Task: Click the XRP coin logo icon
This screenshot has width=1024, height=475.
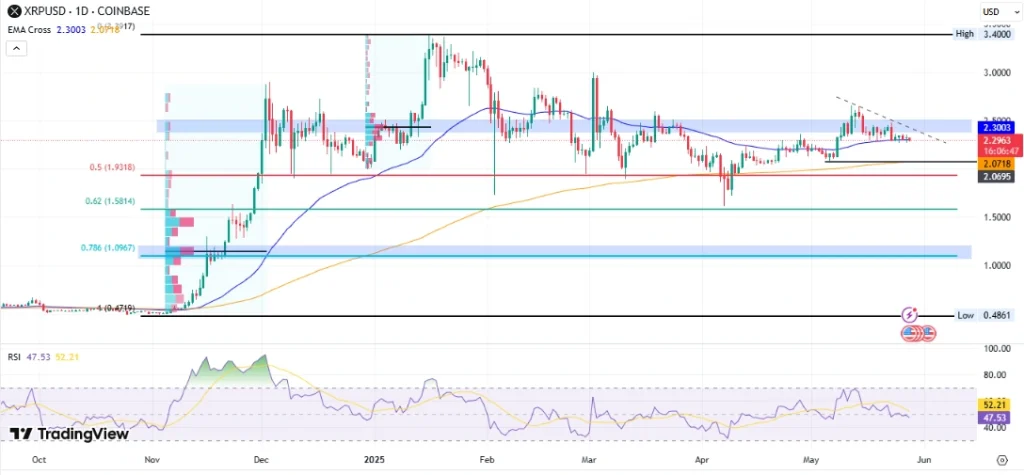Action: click(14, 10)
